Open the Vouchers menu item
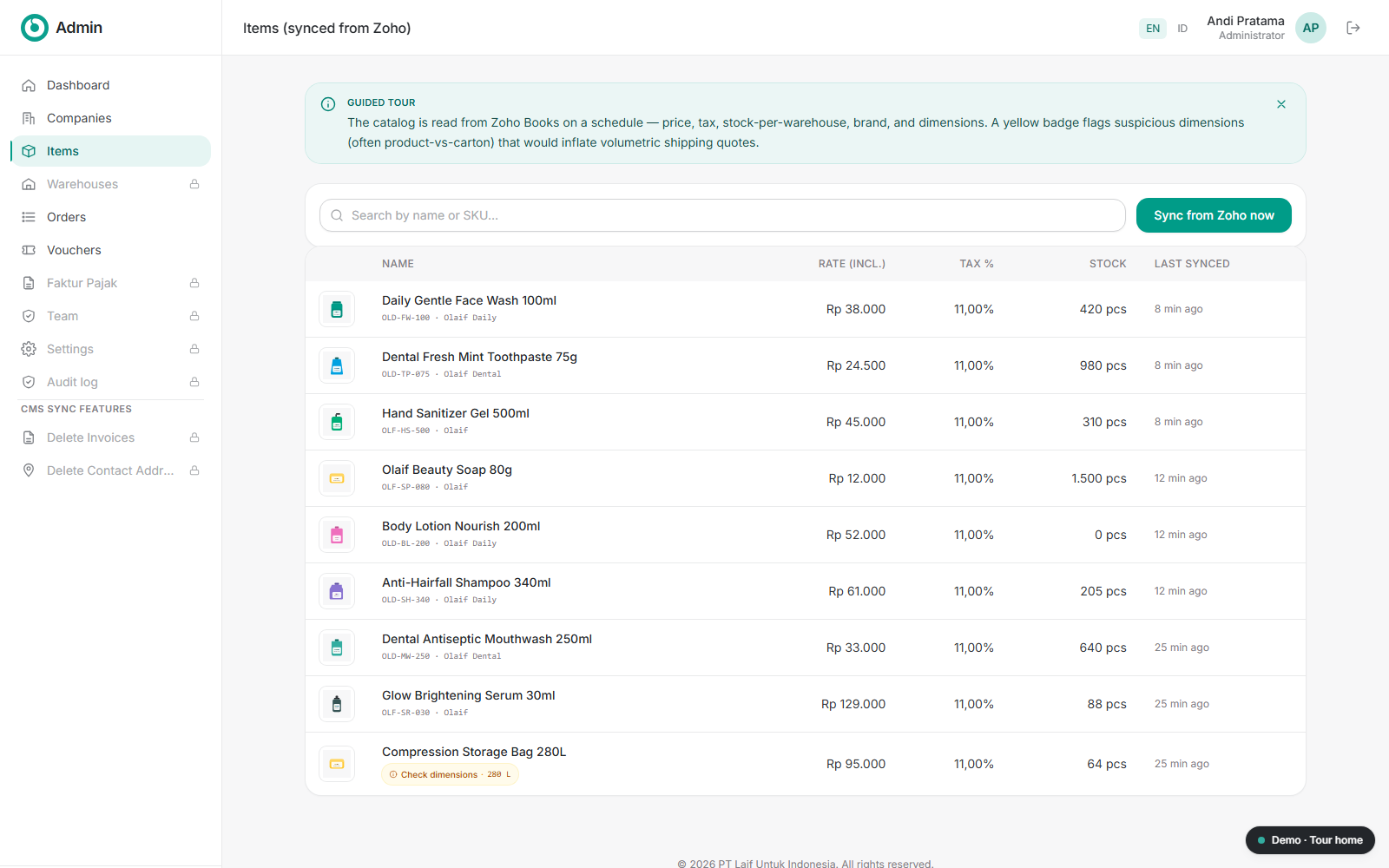The width and height of the screenshot is (1389, 868). click(x=111, y=250)
